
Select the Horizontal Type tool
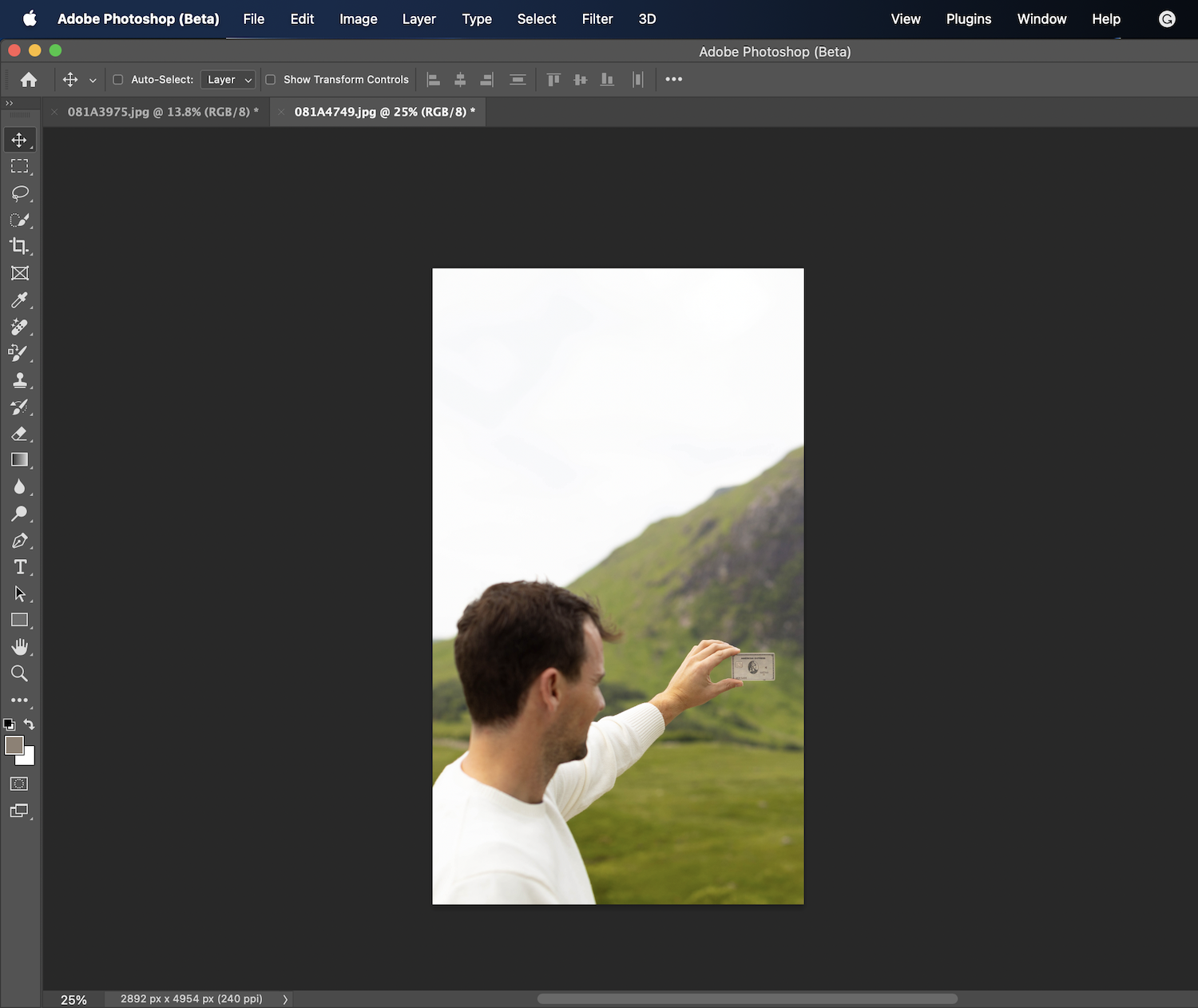(x=20, y=567)
